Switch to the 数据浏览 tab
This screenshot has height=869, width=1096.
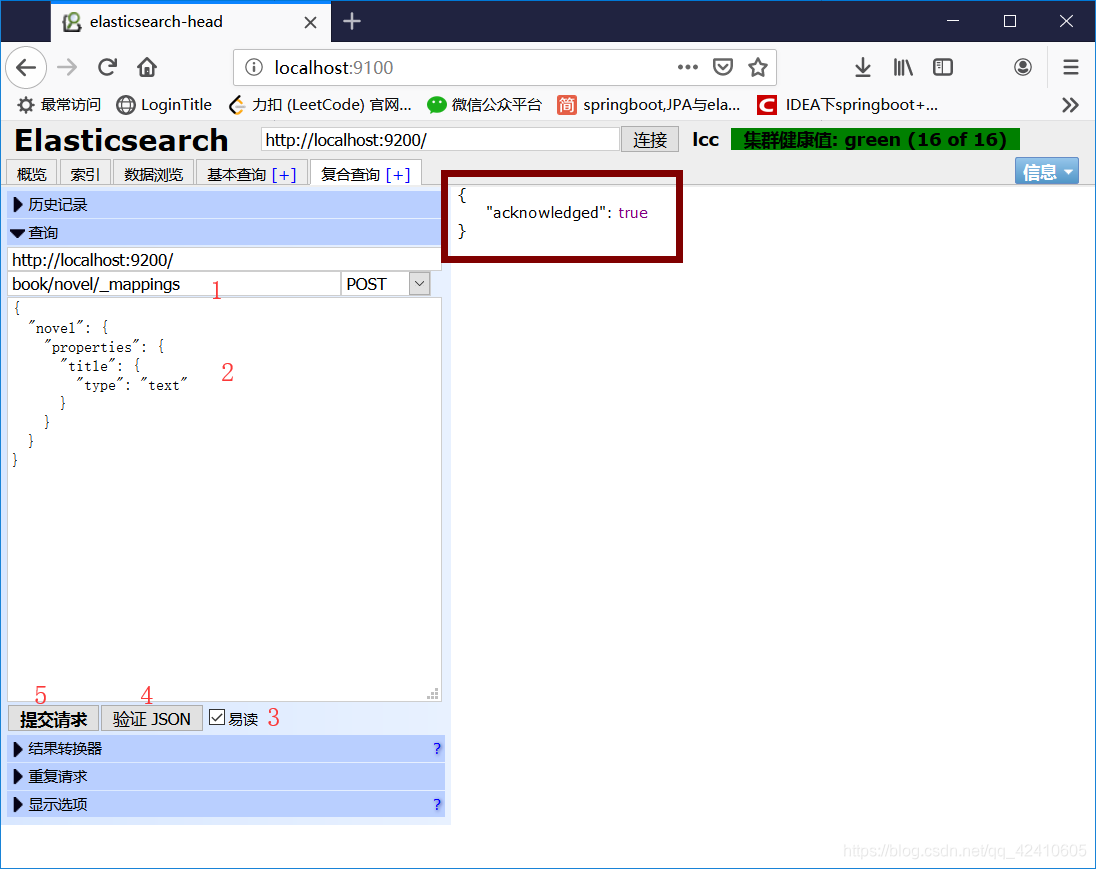click(x=153, y=172)
